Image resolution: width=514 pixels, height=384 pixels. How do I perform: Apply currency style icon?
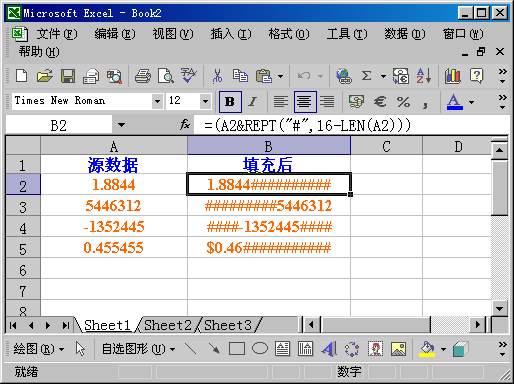click(x=356, y=102)
